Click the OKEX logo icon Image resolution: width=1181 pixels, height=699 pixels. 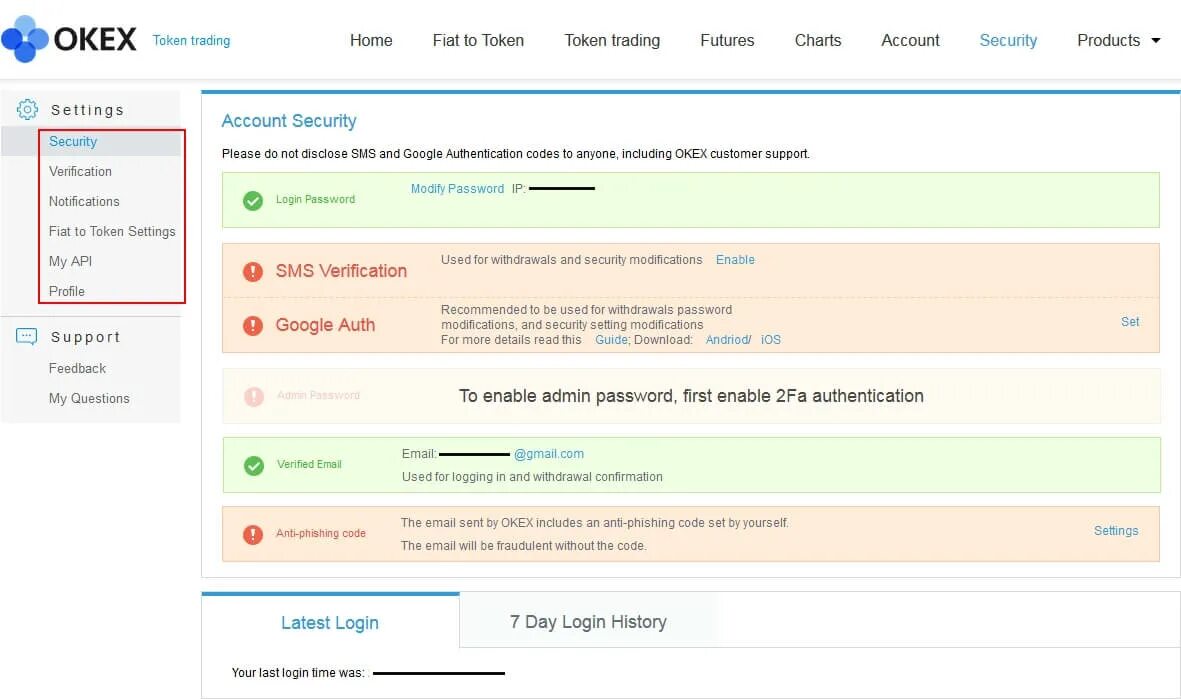(25, 39)
